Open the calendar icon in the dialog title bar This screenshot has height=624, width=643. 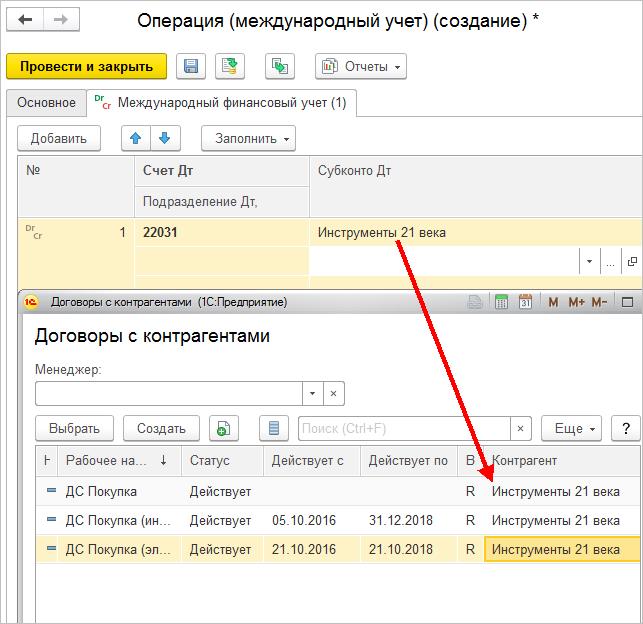(525, 302)
